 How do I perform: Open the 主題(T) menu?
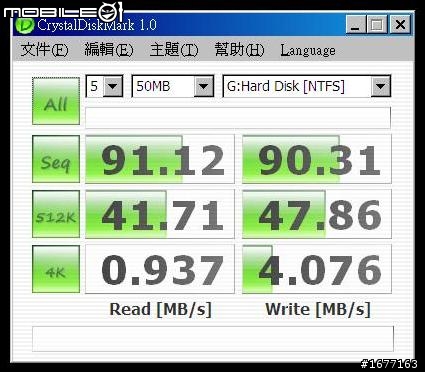tap(174, 50)
